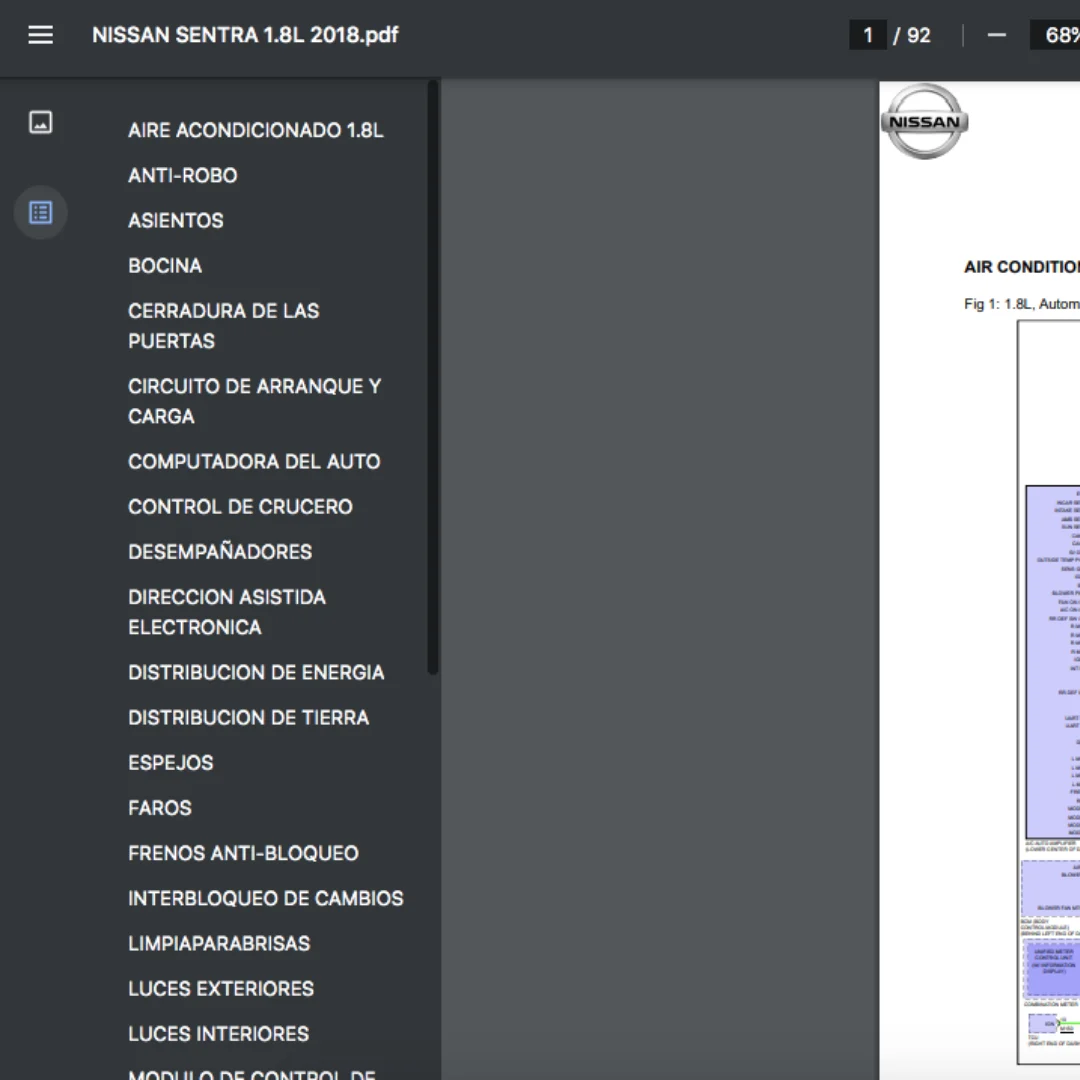The width and height of the screenshot is (1080, 1080).
Task: Jump to CONTROL DE CRUCERO
Action: point(240,507)
